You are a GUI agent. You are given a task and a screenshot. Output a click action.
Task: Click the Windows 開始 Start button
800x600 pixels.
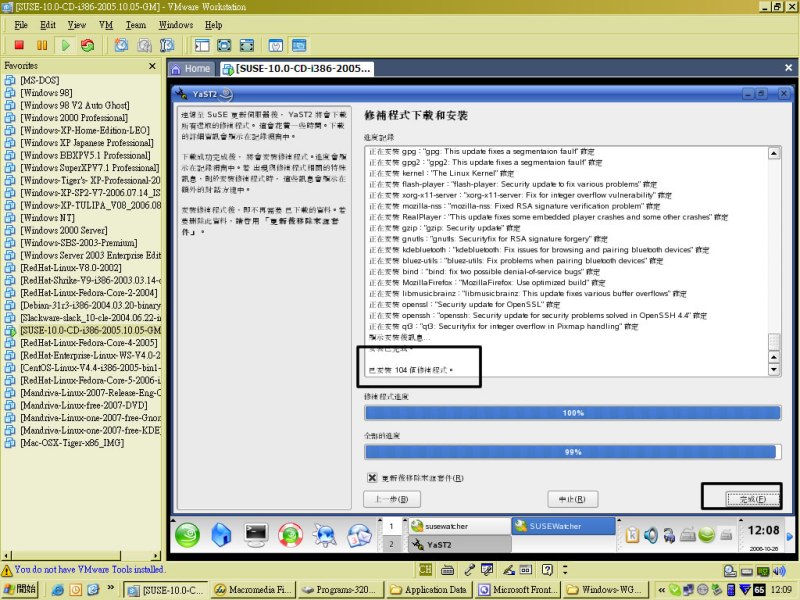coord(20,589)
